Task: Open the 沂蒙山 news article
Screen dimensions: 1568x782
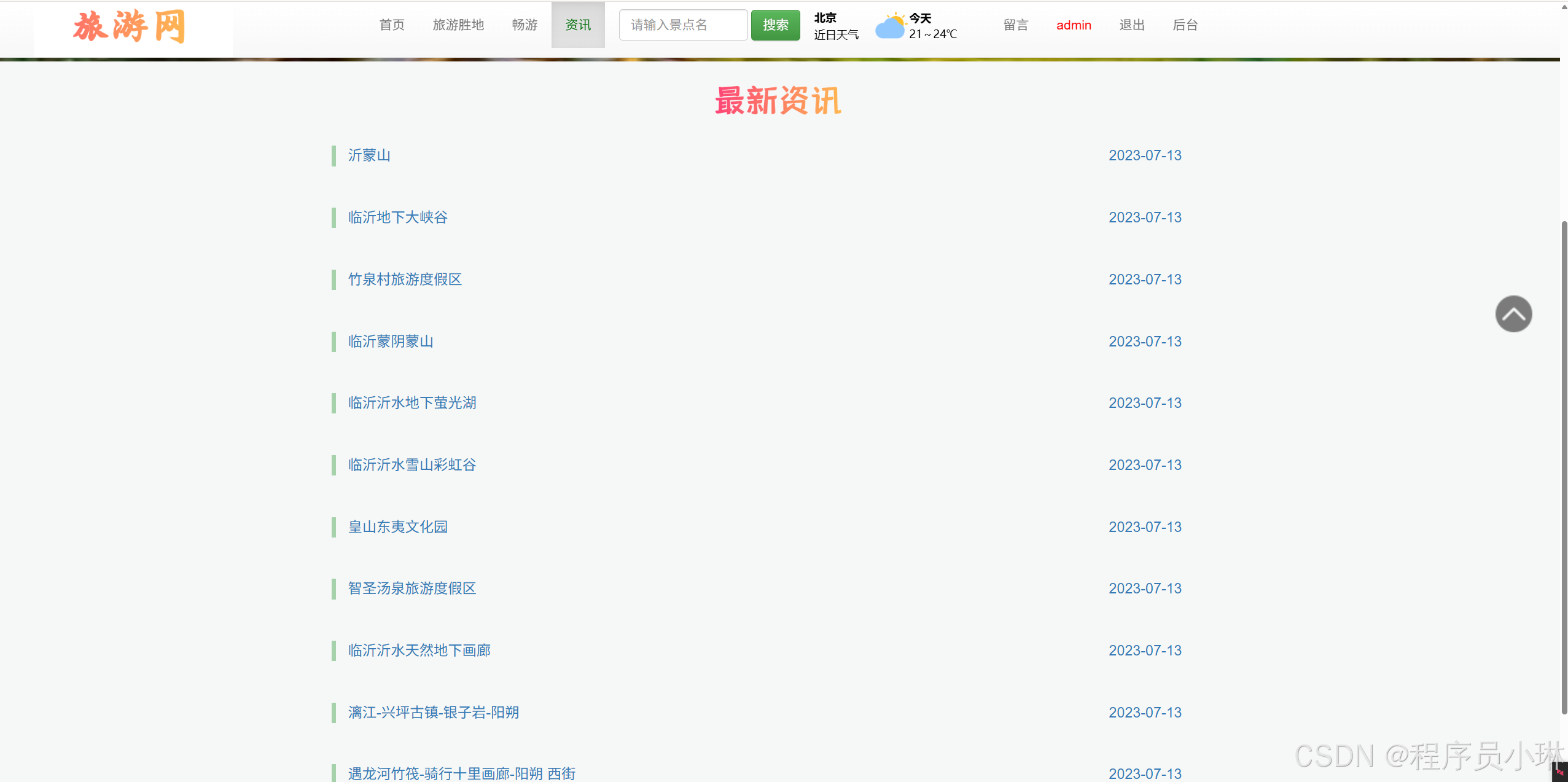Action: (x=369, y=155)
